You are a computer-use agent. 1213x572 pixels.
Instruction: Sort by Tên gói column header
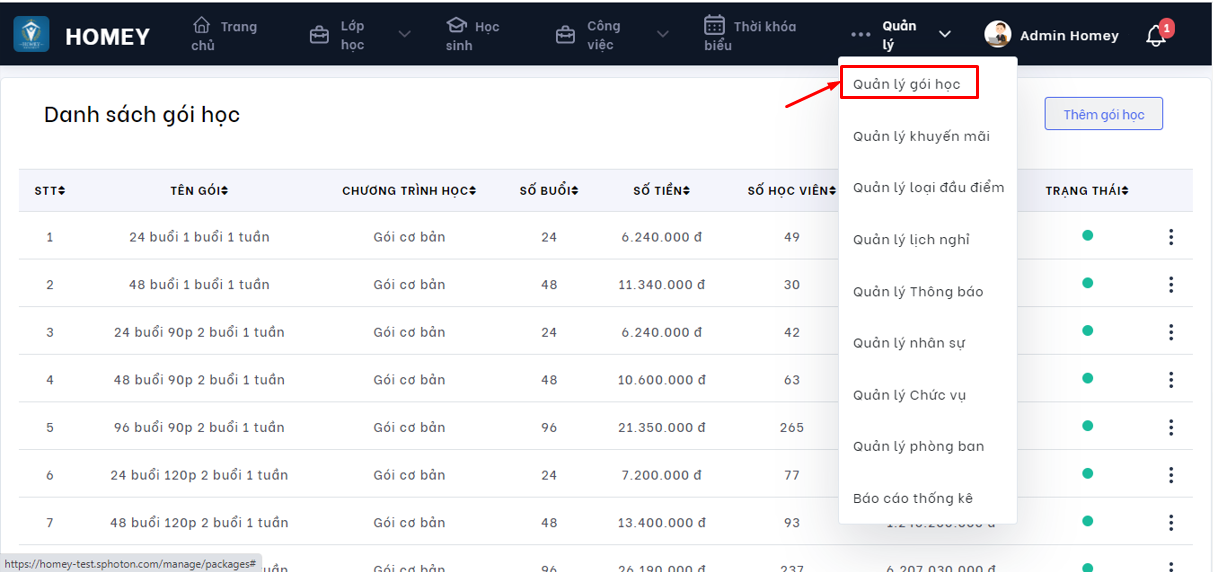[199, 191]
